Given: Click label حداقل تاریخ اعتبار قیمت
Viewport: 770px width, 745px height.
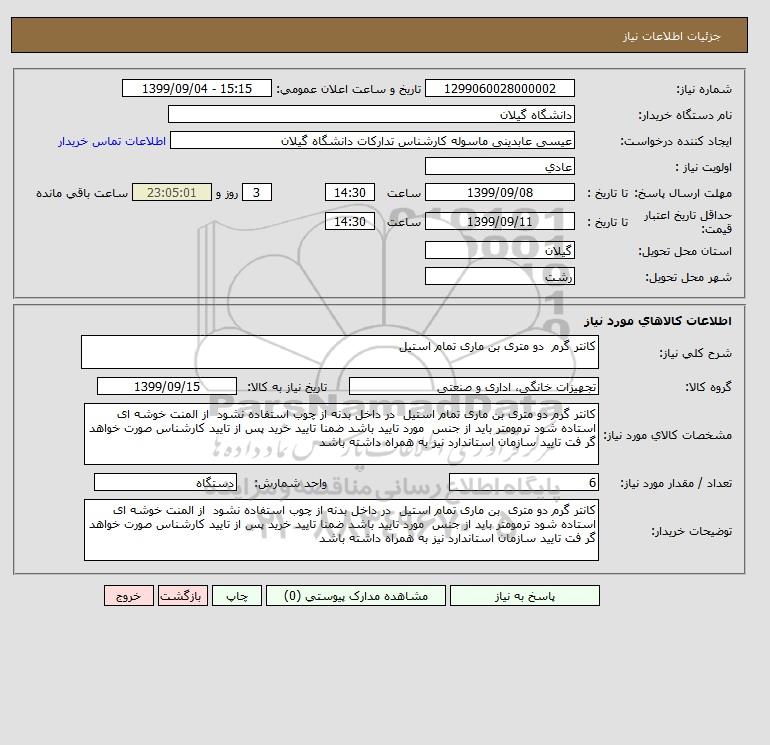Looking at the screenshot, I should (688, 222).
